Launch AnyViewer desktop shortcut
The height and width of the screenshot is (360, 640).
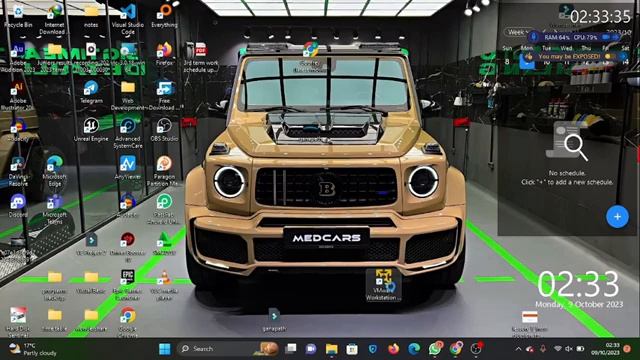coord(128,168)
